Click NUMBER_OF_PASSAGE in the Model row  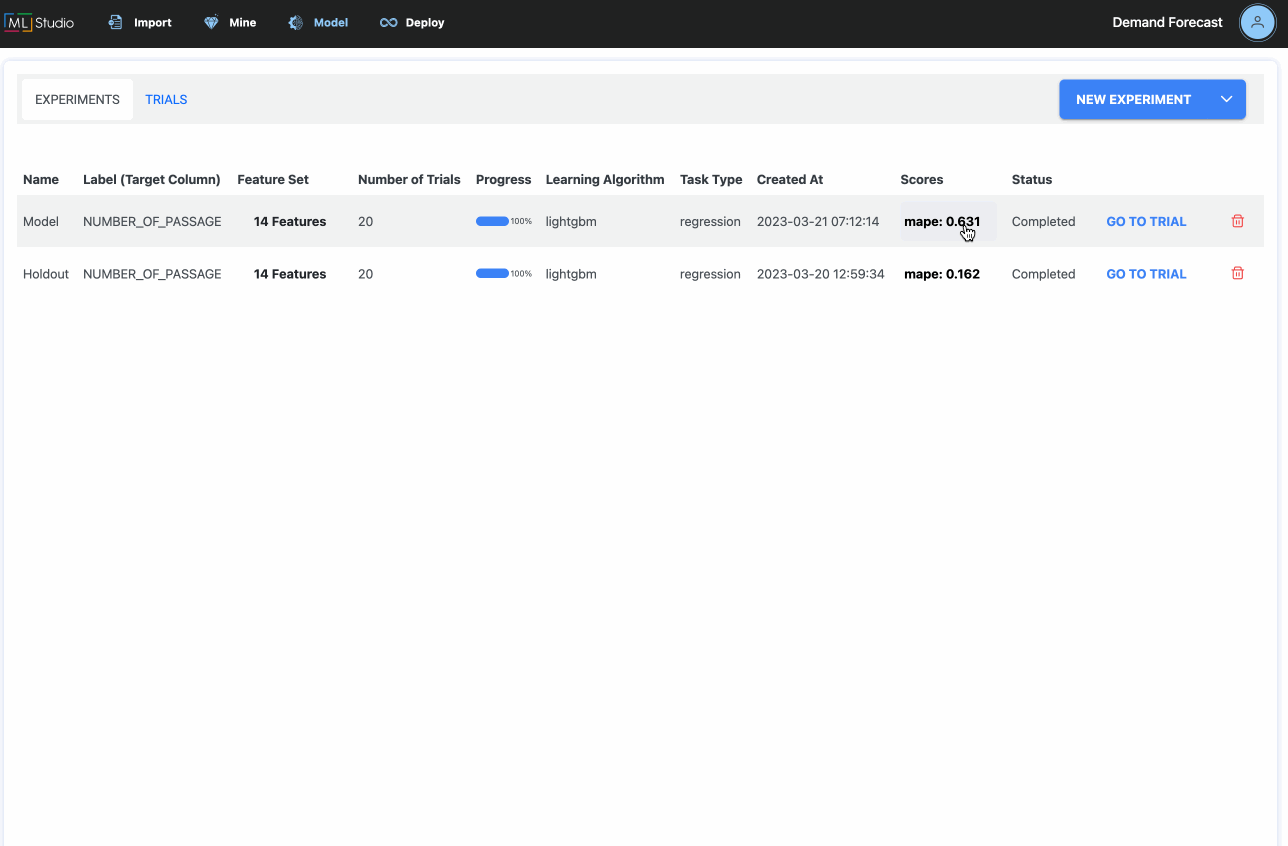(152, 221)
